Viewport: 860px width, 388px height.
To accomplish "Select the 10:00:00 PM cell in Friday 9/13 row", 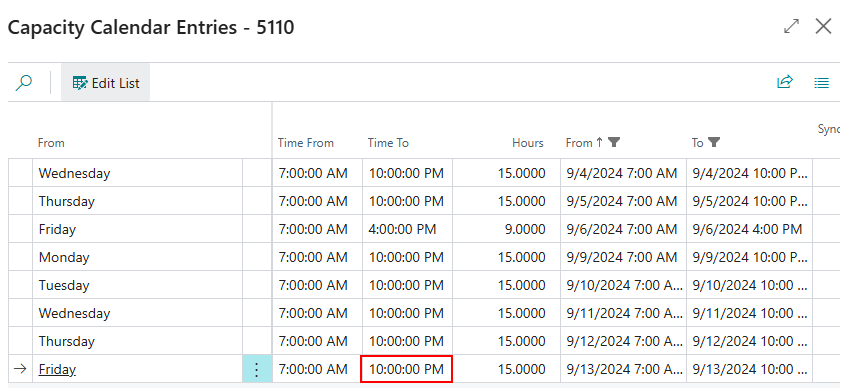I will (x=406, y=369).
